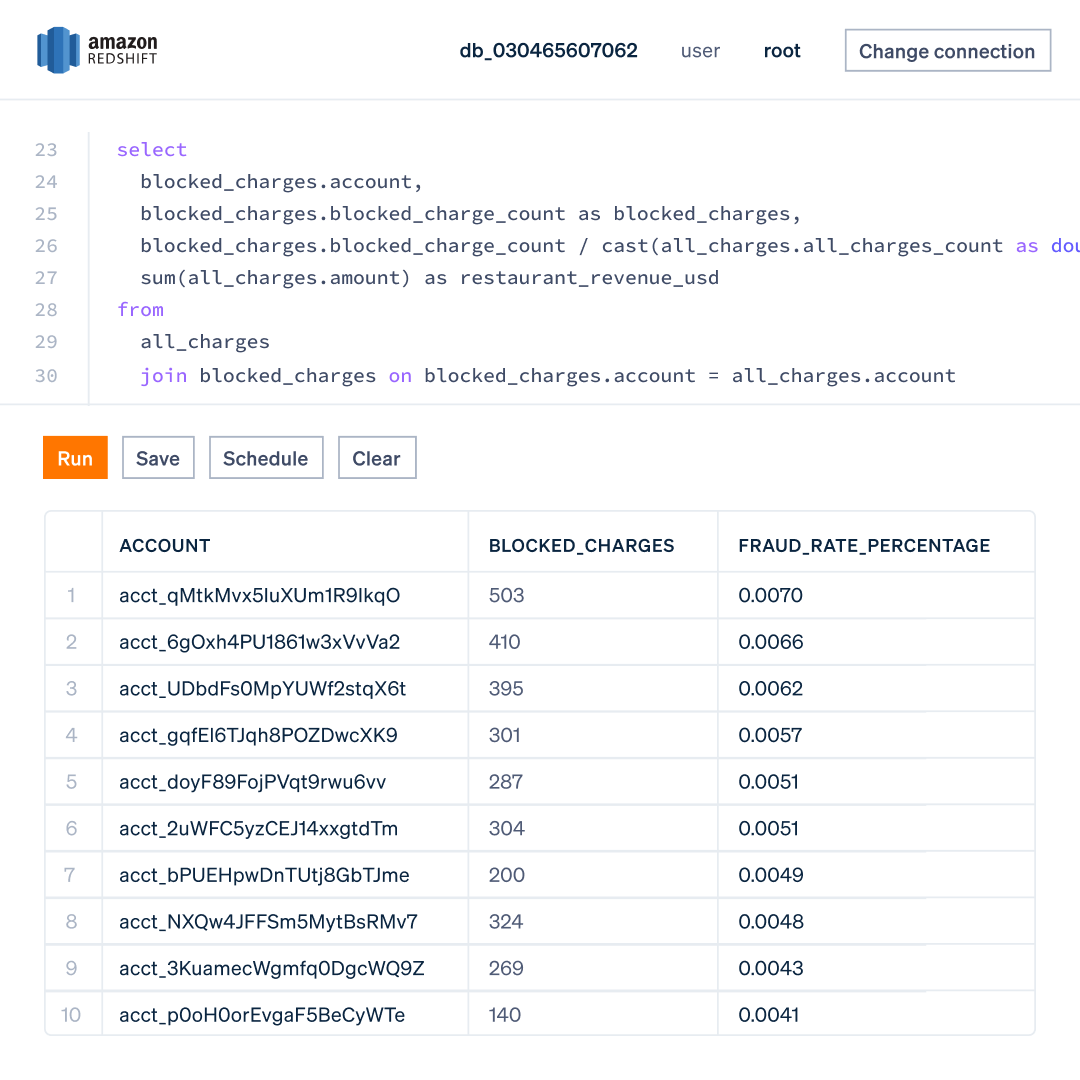Click blocked charges value 304
This screenshot has height=1080, width=1080.
tap(506, 829)
